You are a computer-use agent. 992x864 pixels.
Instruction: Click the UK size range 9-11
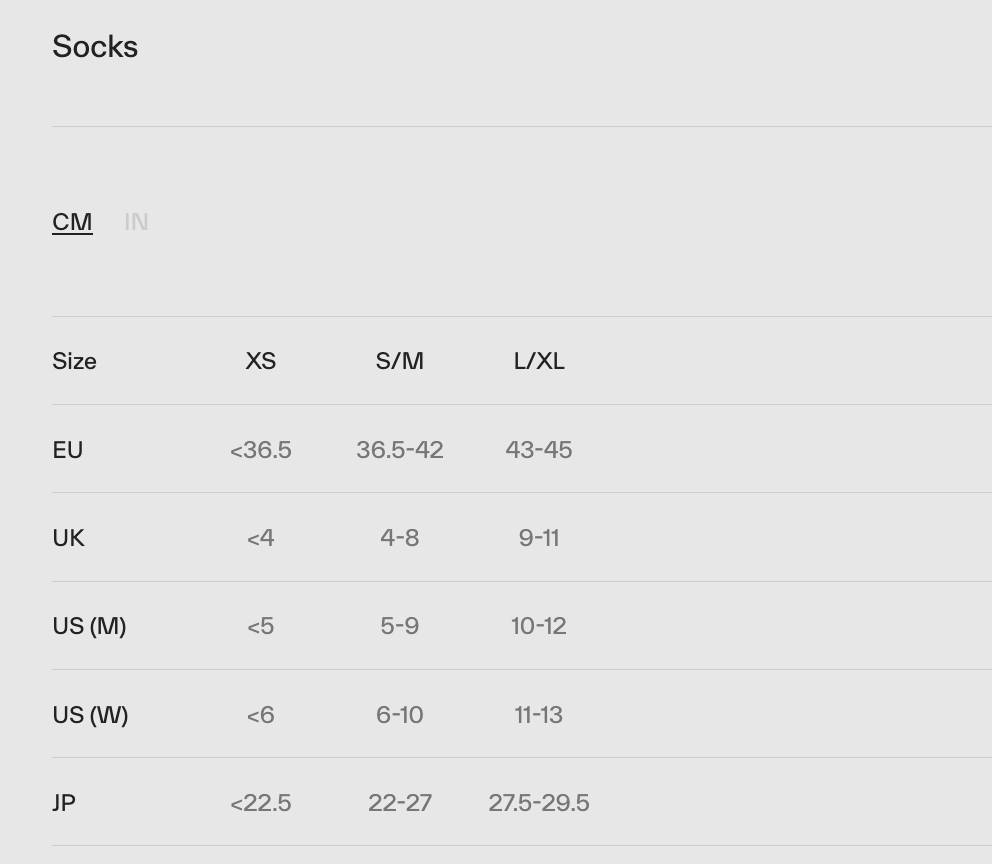(x=538, y=538)
